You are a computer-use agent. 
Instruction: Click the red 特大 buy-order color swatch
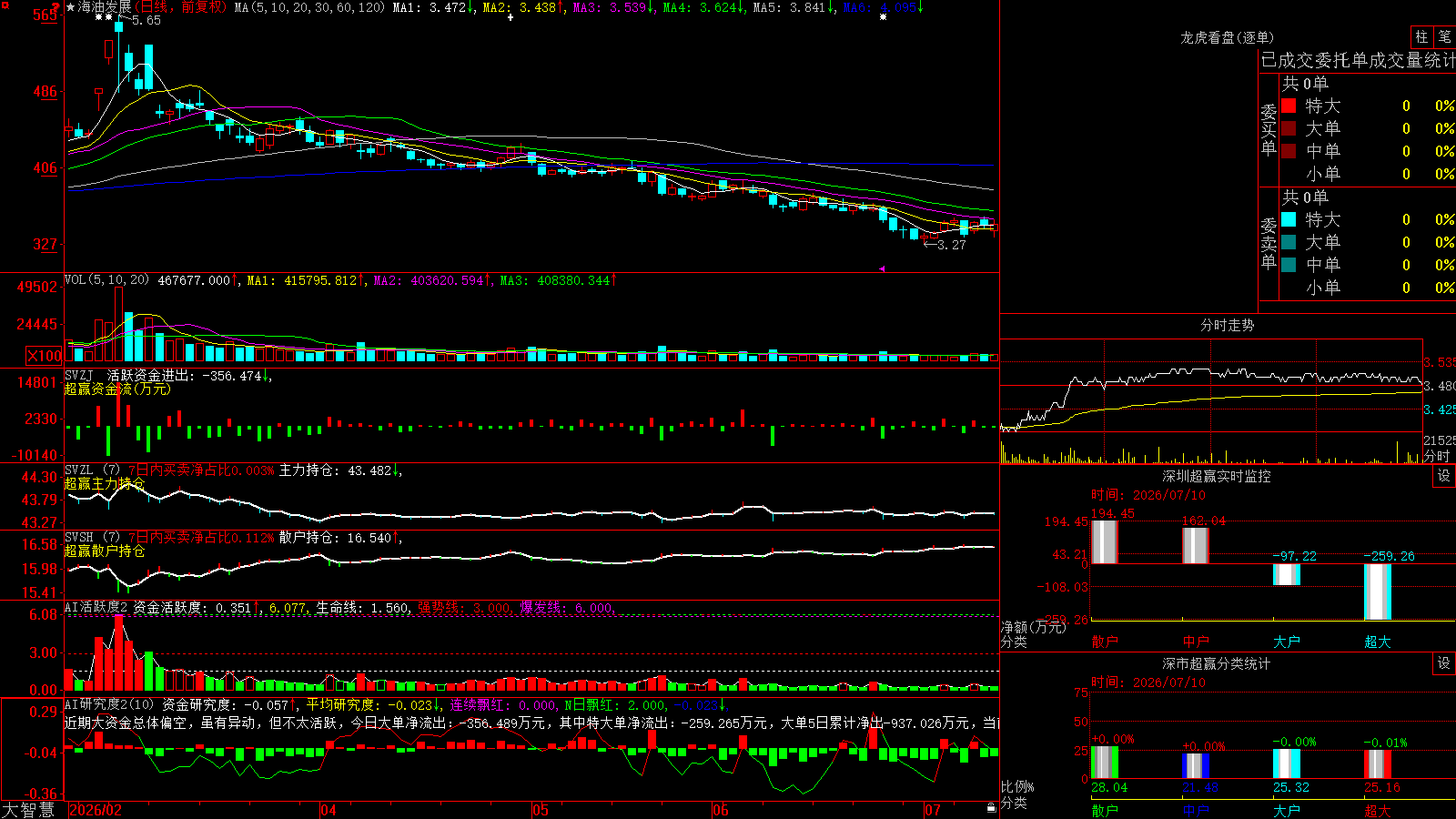coord(1289,106)
